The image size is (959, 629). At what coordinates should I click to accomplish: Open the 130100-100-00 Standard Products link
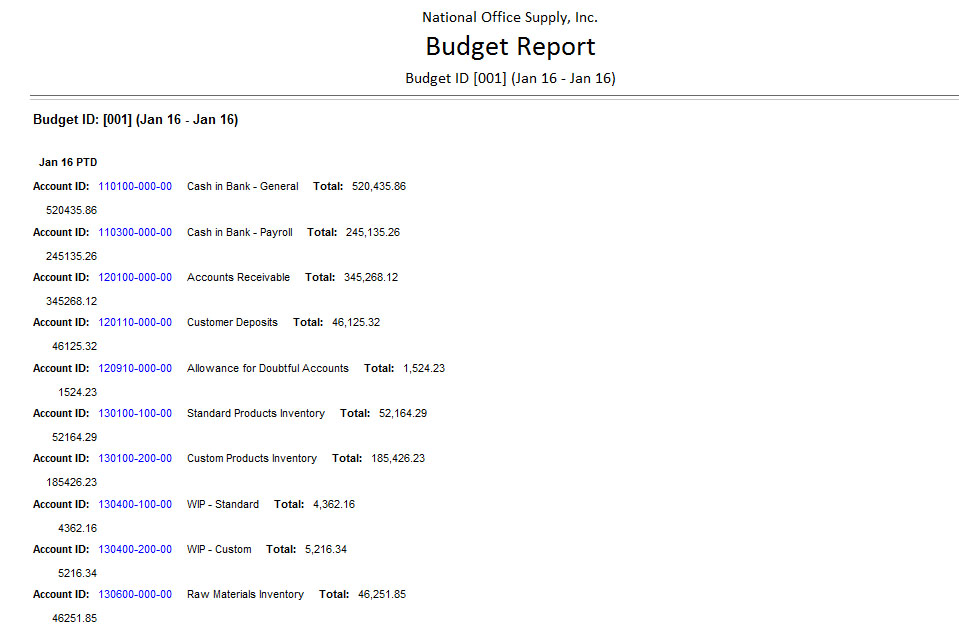click(135, 413)
